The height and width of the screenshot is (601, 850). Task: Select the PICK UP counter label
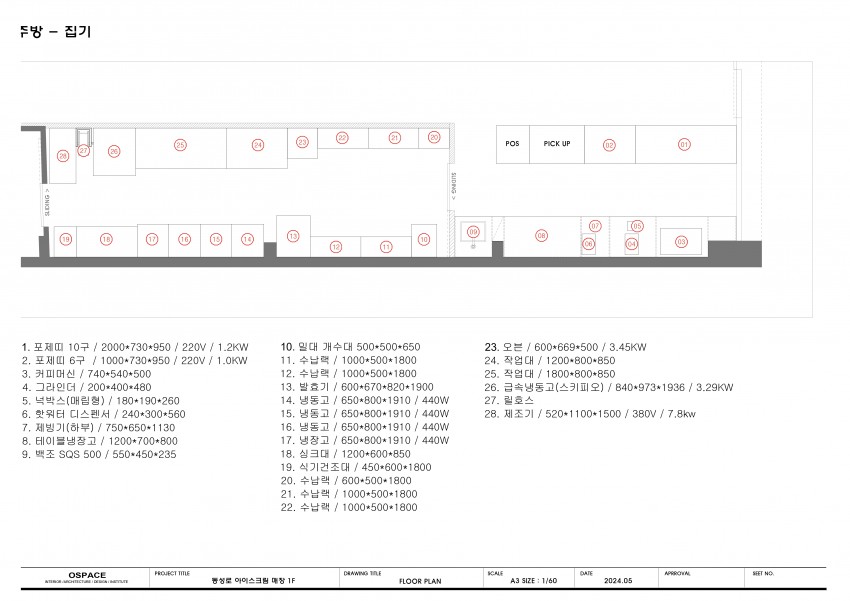pos(556,144)
